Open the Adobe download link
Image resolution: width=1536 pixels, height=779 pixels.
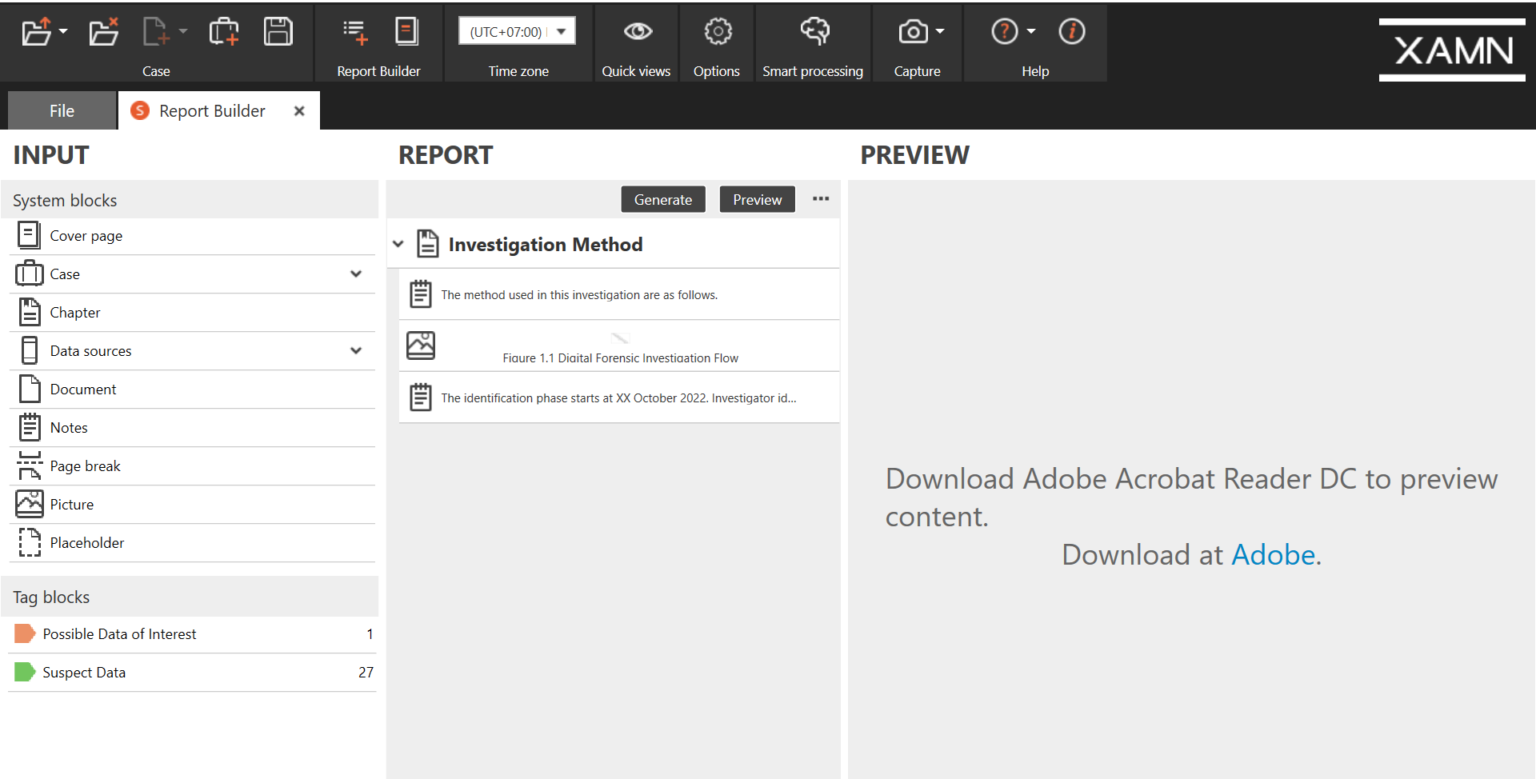(x=1272, y=554)
